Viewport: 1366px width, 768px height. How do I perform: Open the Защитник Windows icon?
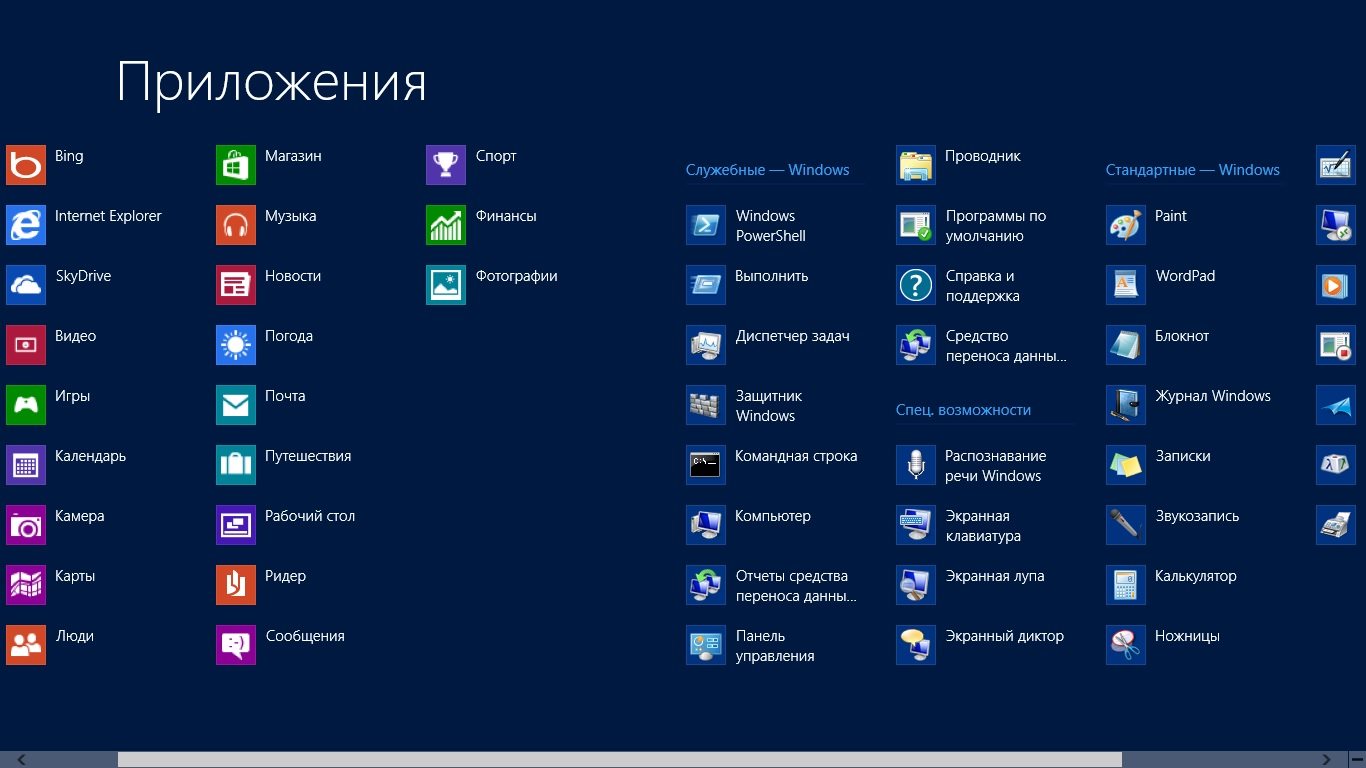click(706, 405)
